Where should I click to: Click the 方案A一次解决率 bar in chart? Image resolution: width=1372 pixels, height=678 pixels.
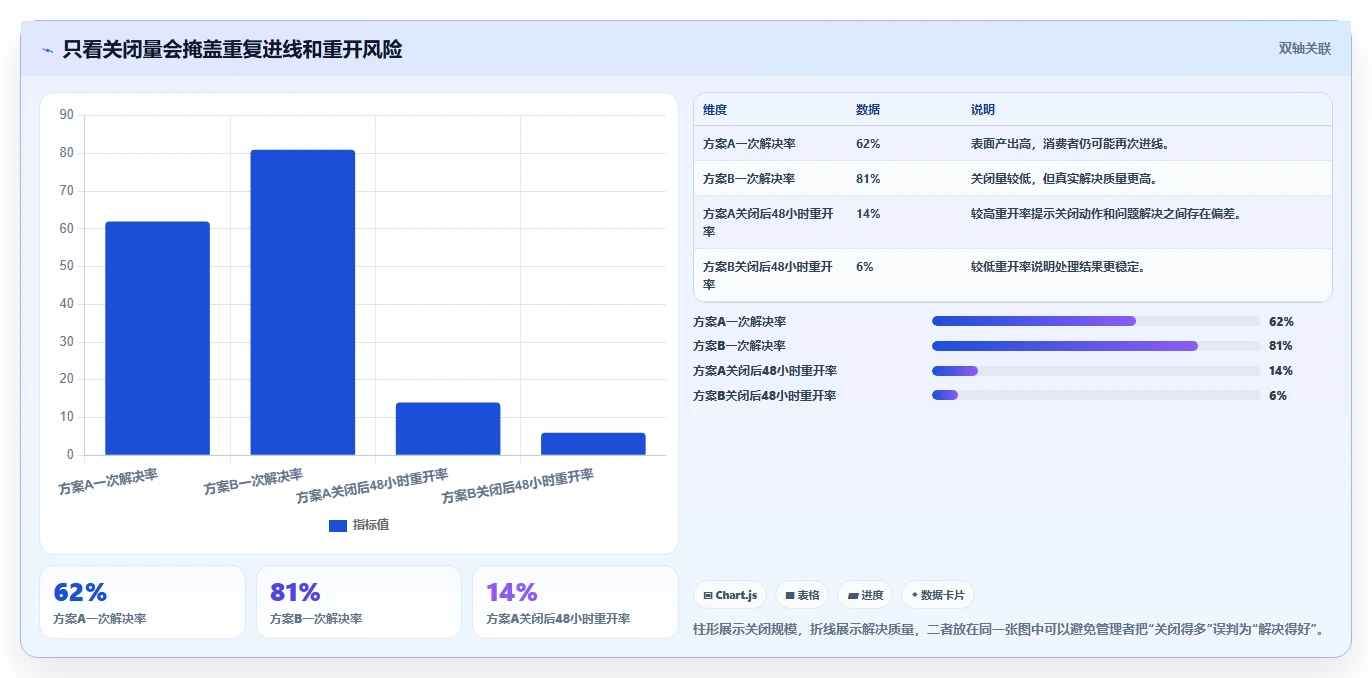[x=157, y=338]
